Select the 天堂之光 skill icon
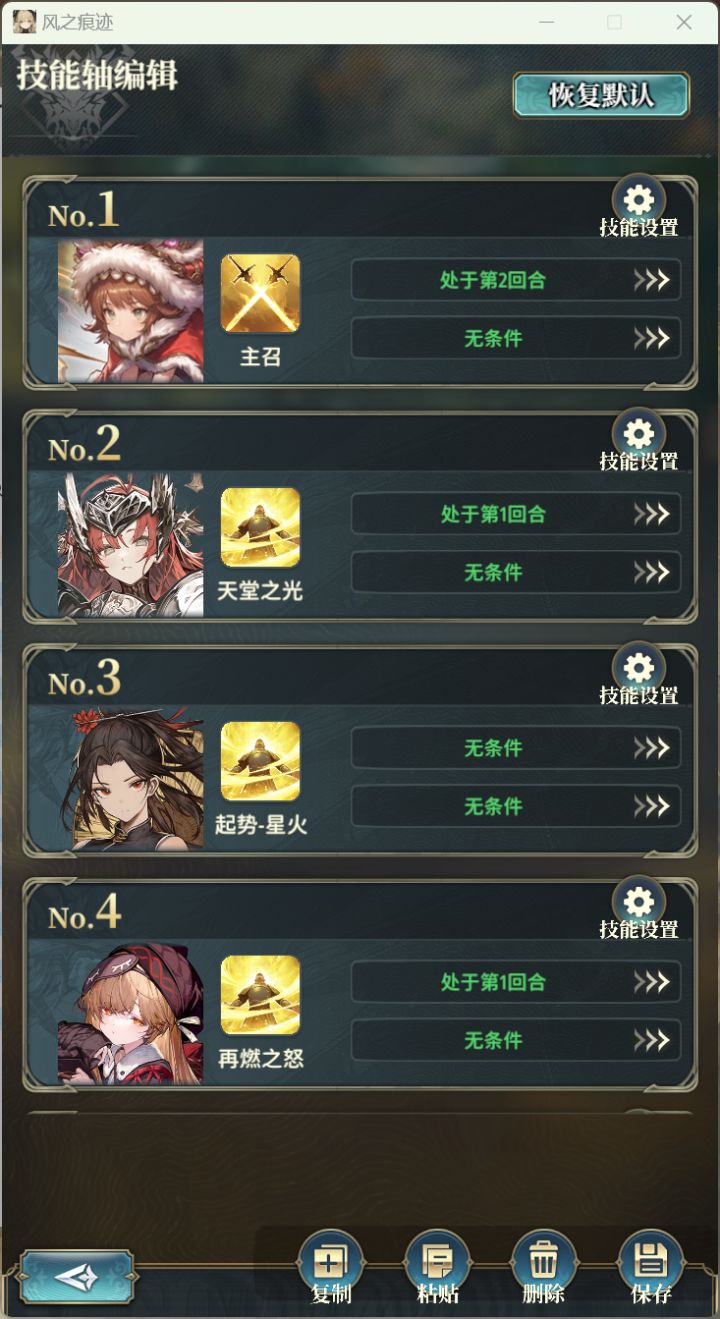This screenshot has height=1319, width=720. click(260, 527)
